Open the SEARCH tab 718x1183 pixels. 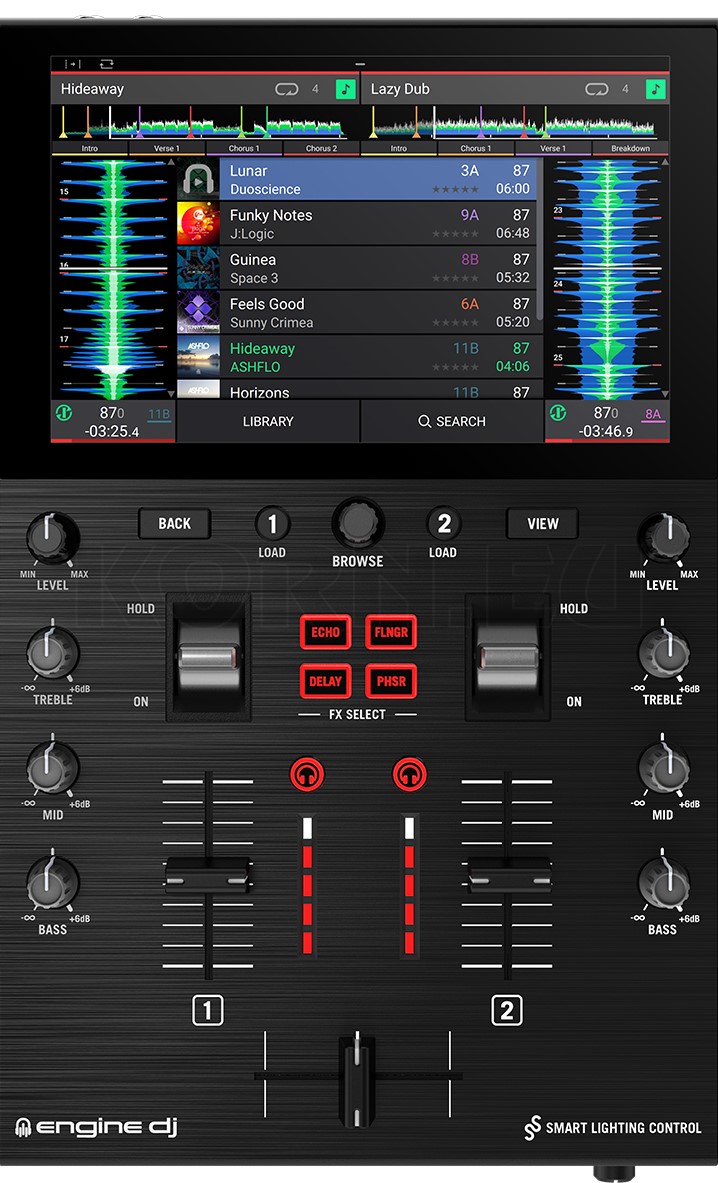[452, 421]
